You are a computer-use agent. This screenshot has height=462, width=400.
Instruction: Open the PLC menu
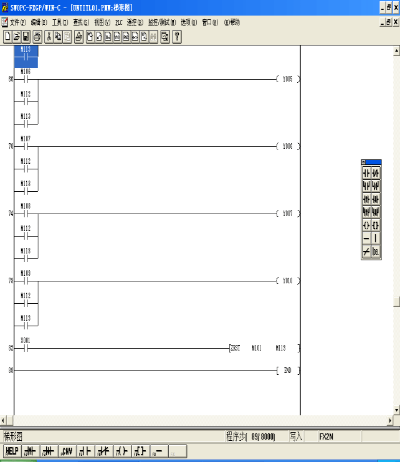coord(119,22)
